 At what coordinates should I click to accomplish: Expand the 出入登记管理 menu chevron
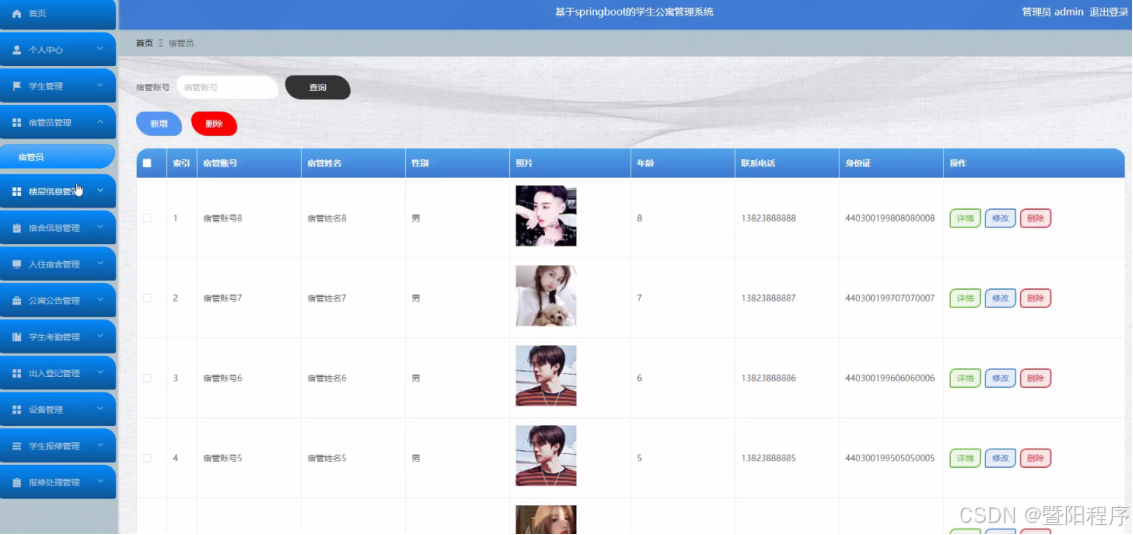[x=100, y=372]
